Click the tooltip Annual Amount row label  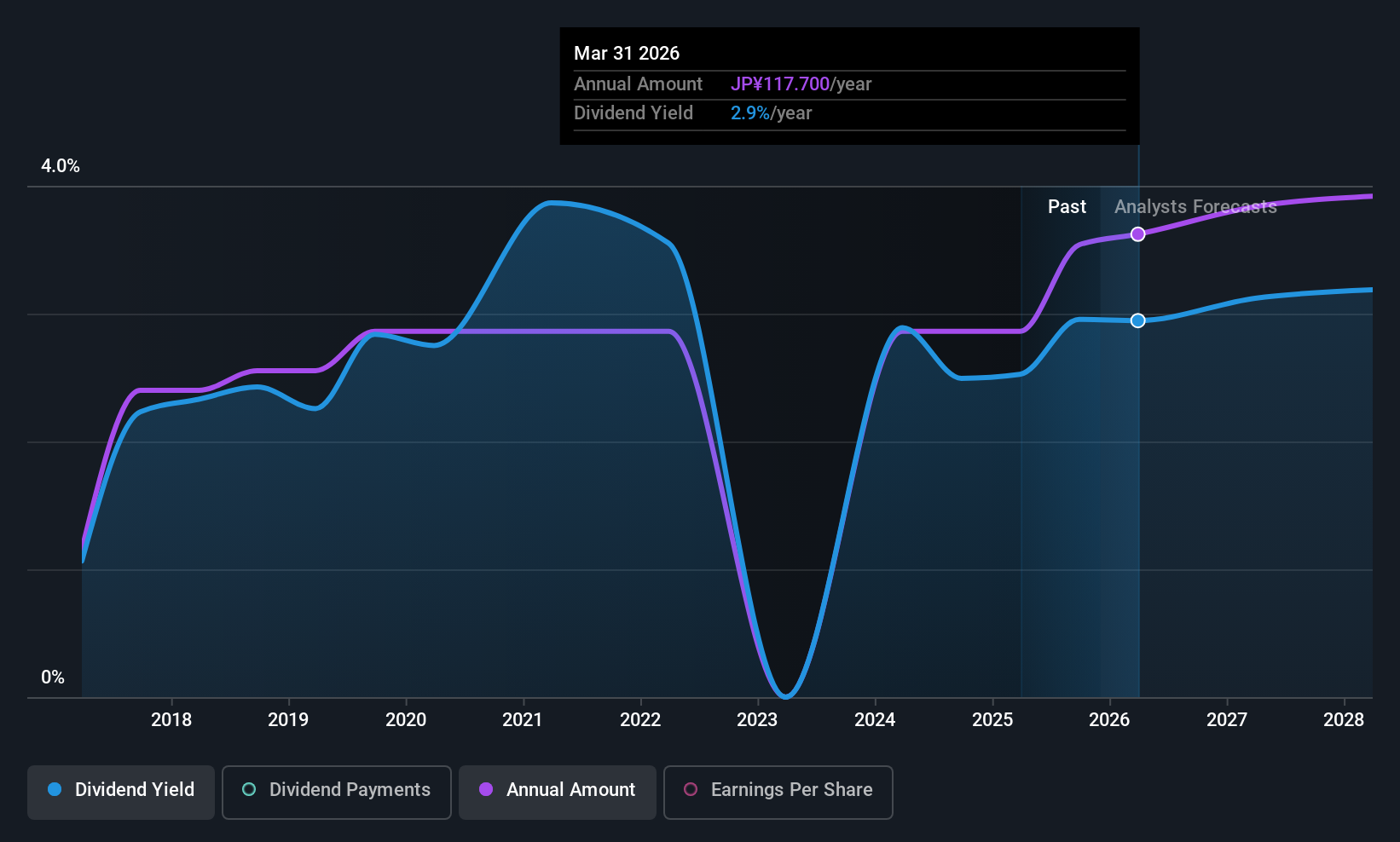coord(638,84)
